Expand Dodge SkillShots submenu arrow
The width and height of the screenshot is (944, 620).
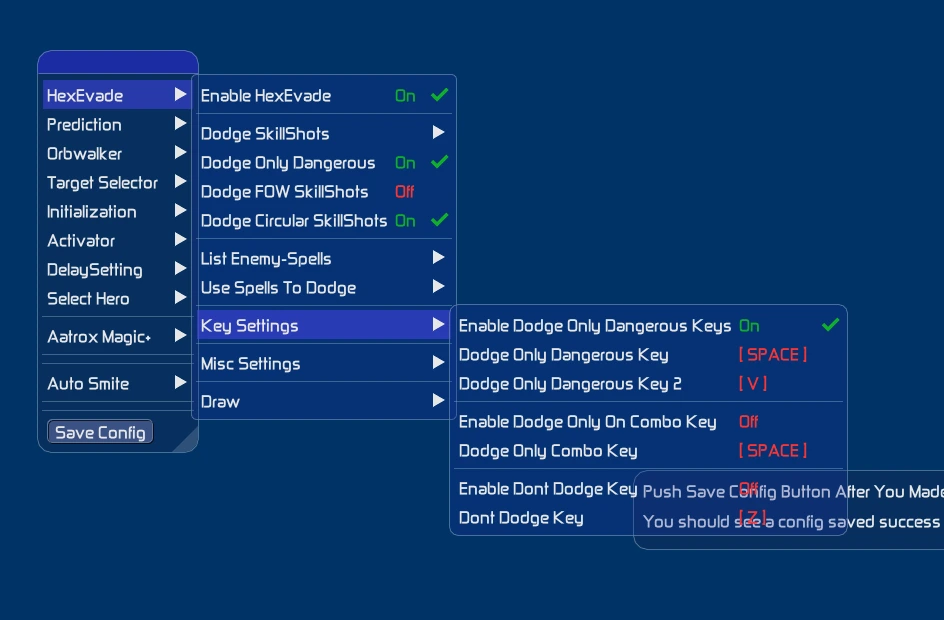438,132
